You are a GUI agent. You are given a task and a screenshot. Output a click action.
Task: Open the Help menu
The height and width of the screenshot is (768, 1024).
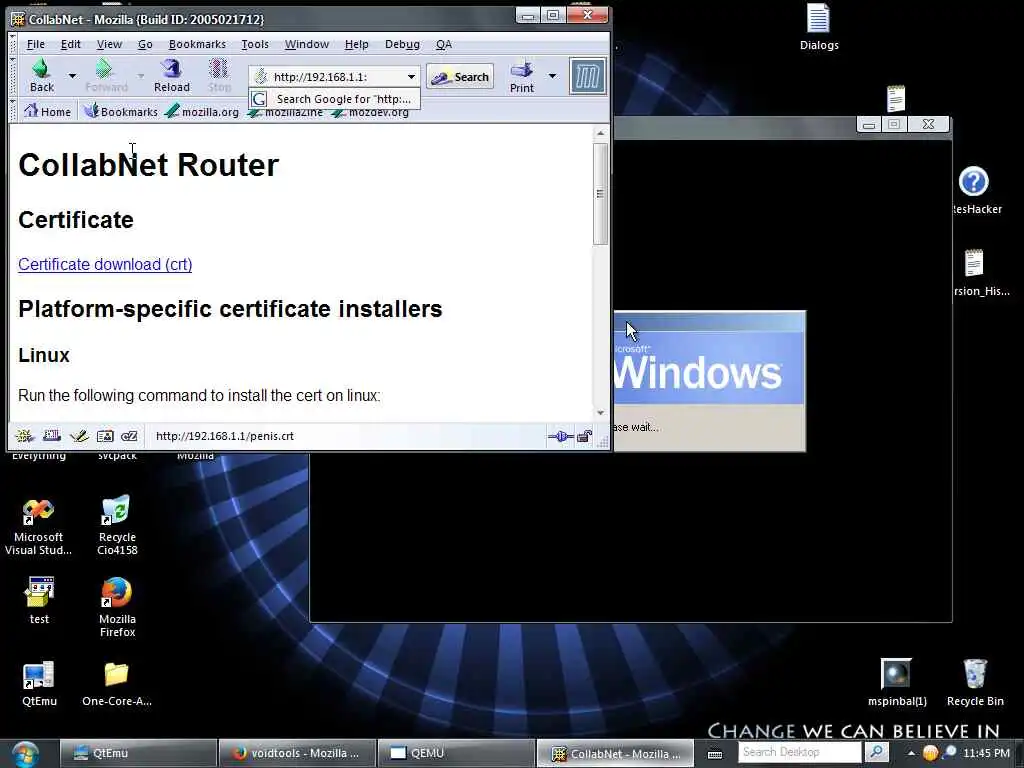click(357, 44)
